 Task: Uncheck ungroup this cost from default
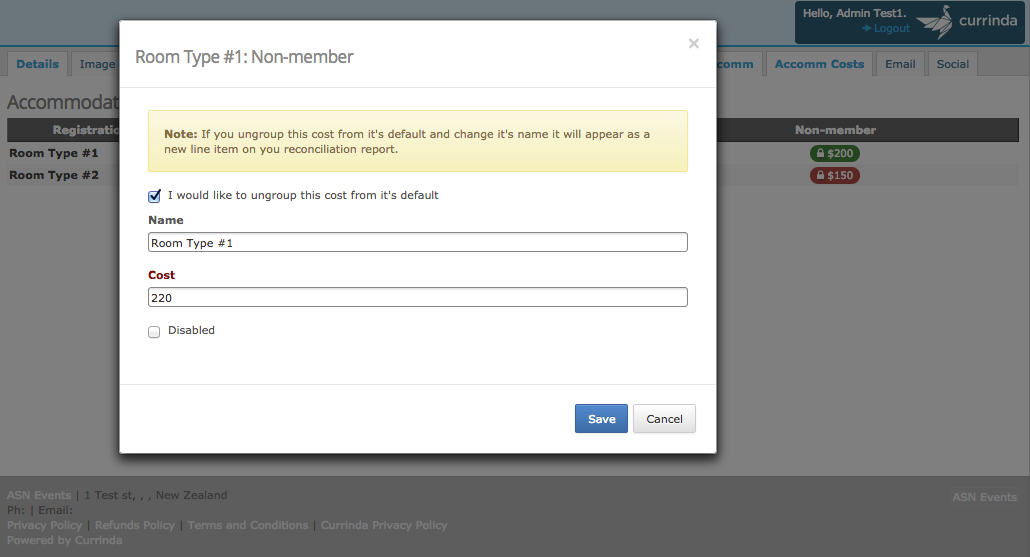pos(154,196)
